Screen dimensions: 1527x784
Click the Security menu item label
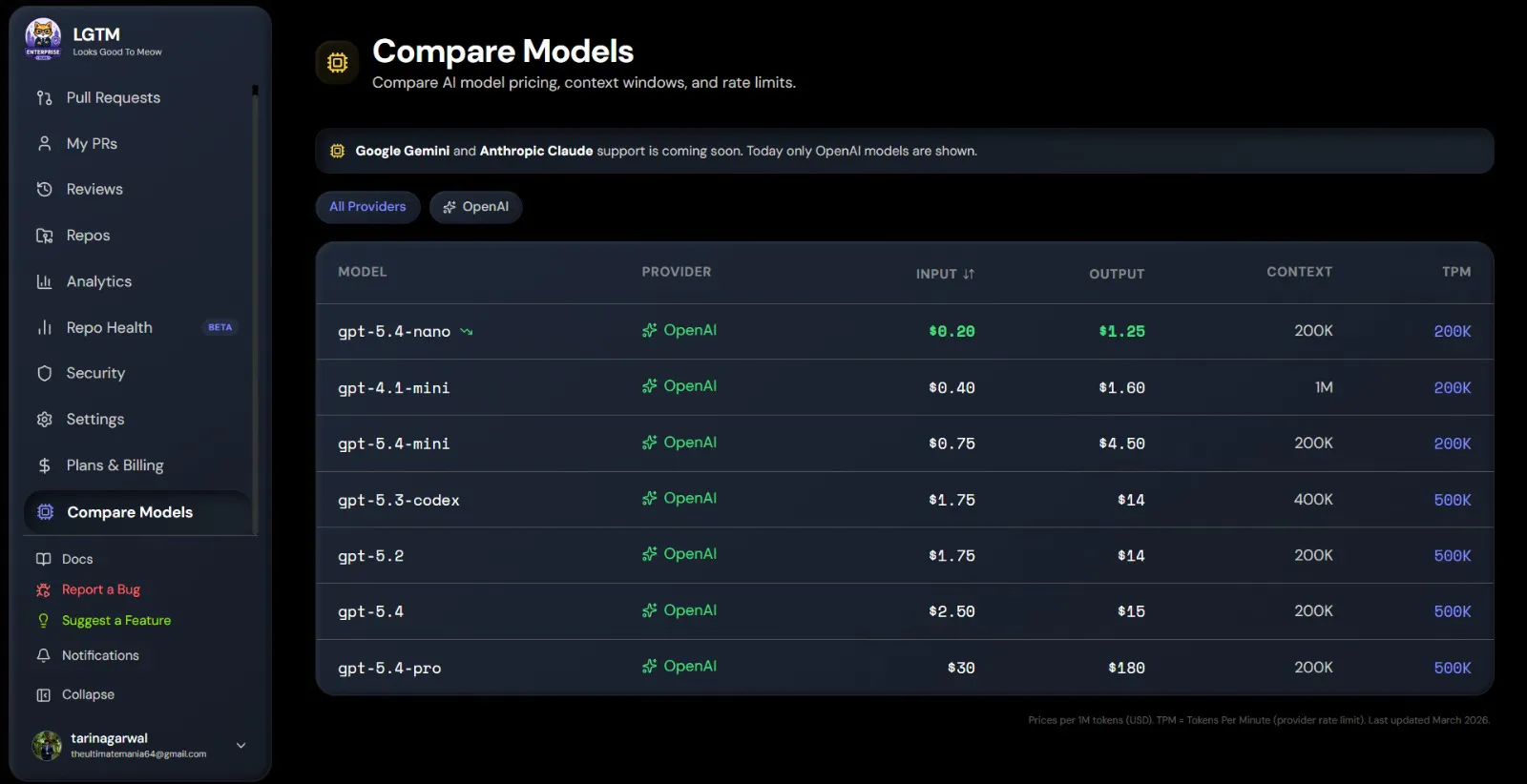click(x=95, y=373)
